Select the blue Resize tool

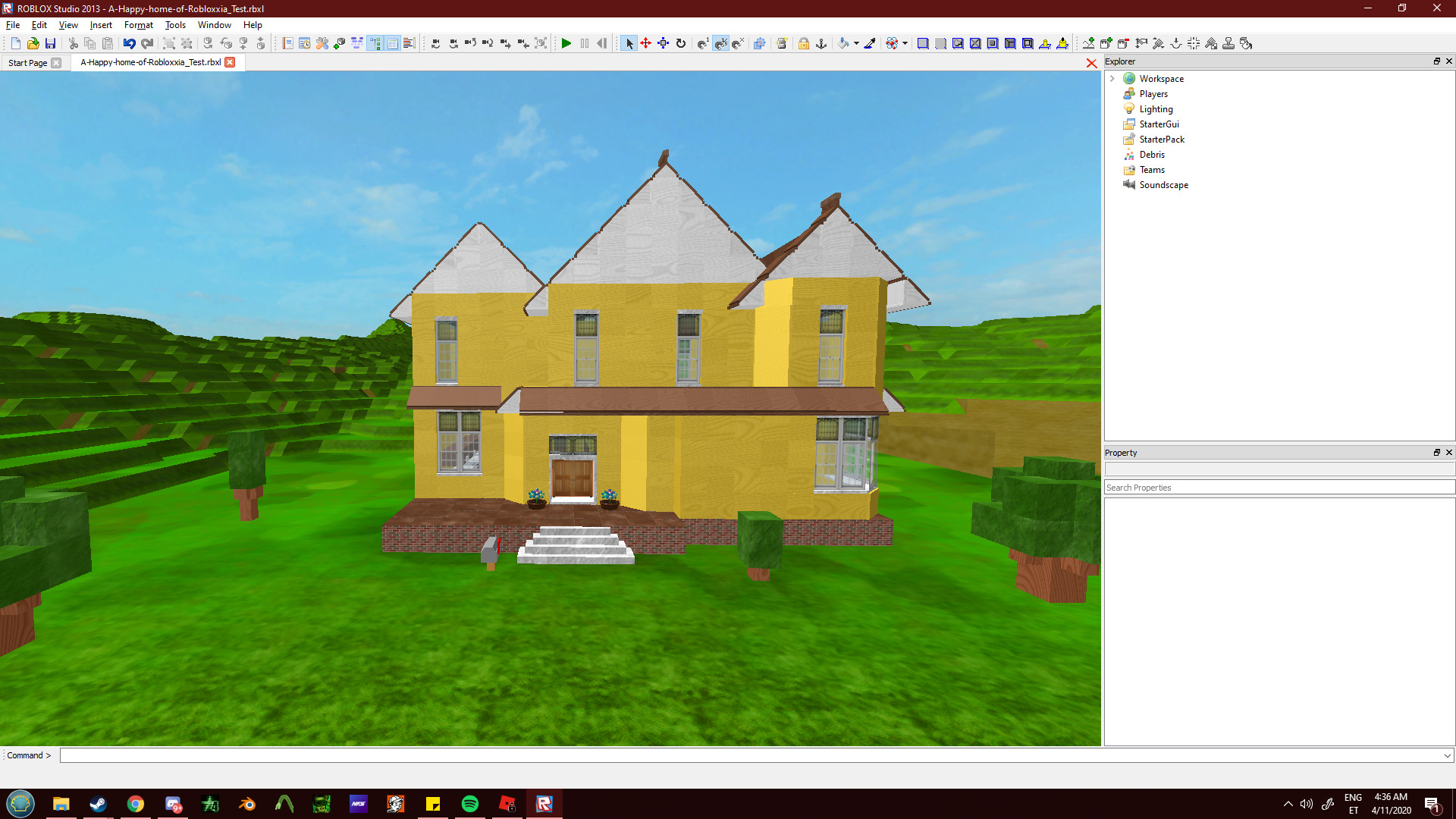(664, 43)
